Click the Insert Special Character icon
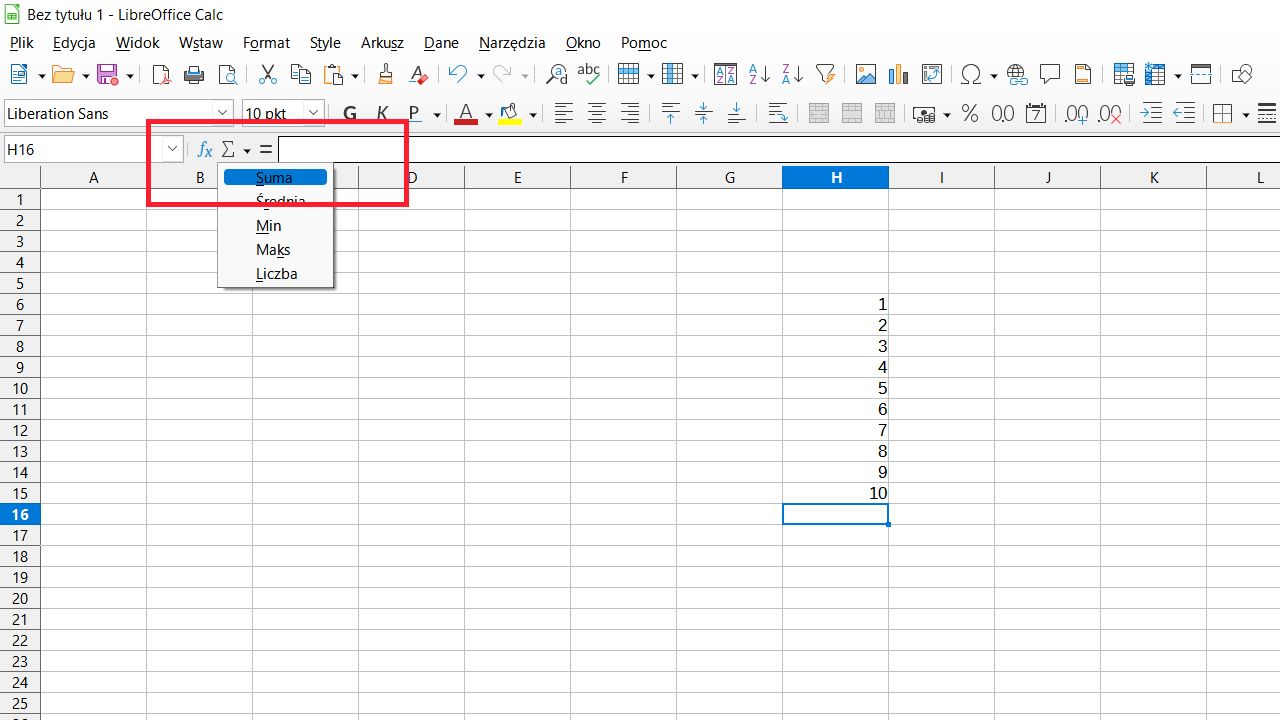Image resolution: width=1280 pixels, height=720 pixels. 971,74
